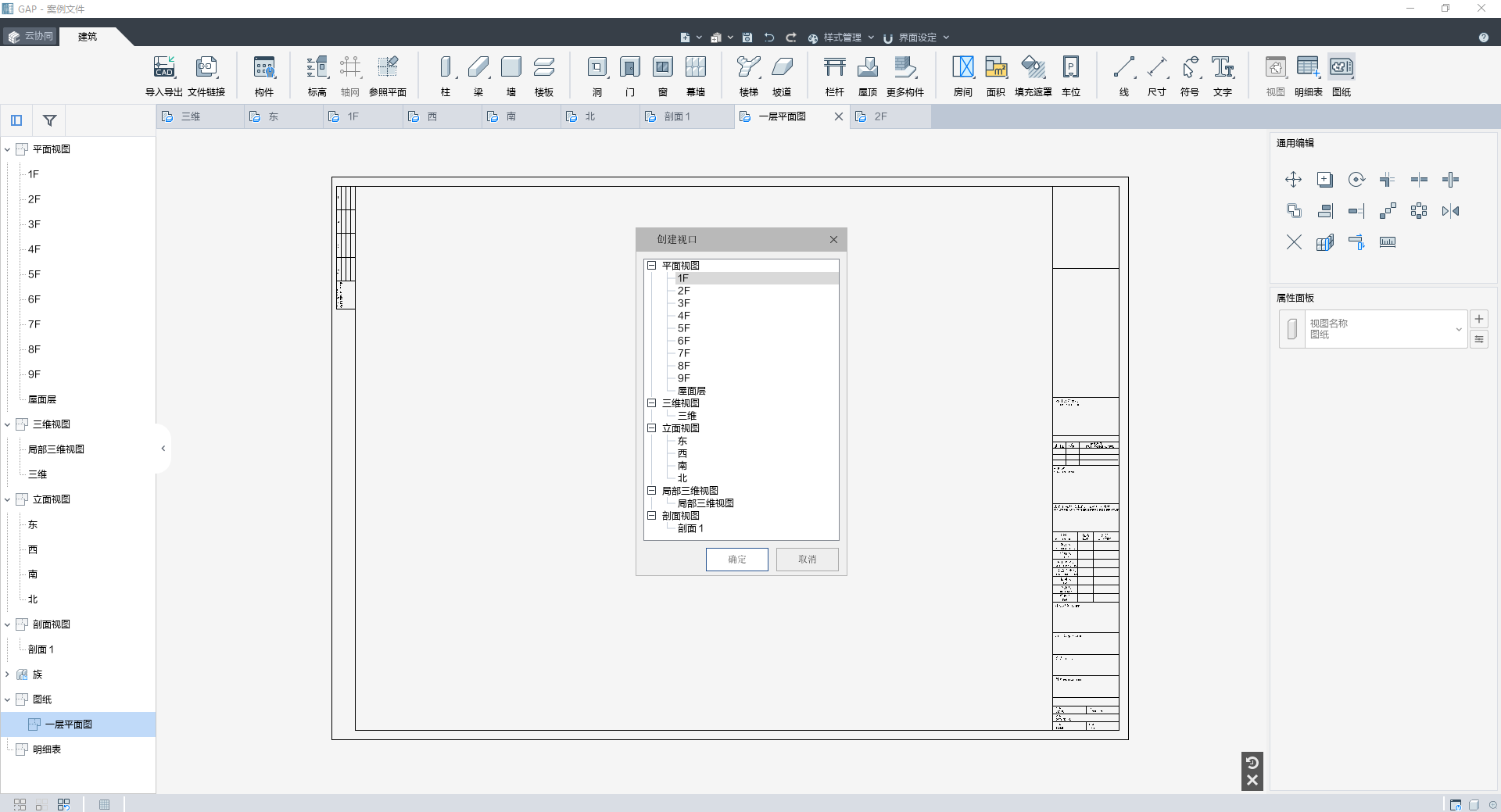This screenshot has height=812, width=1501.
Task: Select the fill mask tool
Action: coord(1034,76)
